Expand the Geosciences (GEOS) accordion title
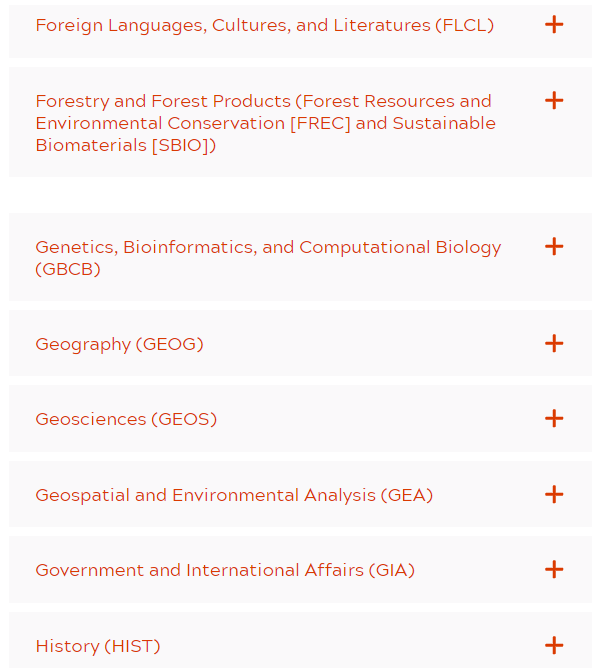The width and height of the screenshot is (599, 668). click(x=126, y=419)
